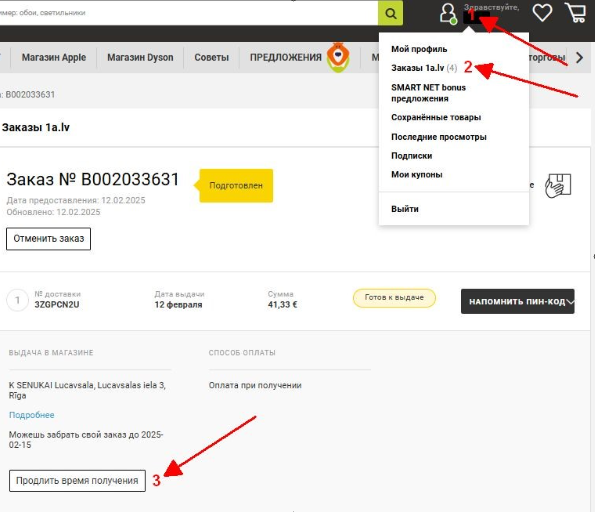
Task: Click Продлить время получения button
Action: 77,481
